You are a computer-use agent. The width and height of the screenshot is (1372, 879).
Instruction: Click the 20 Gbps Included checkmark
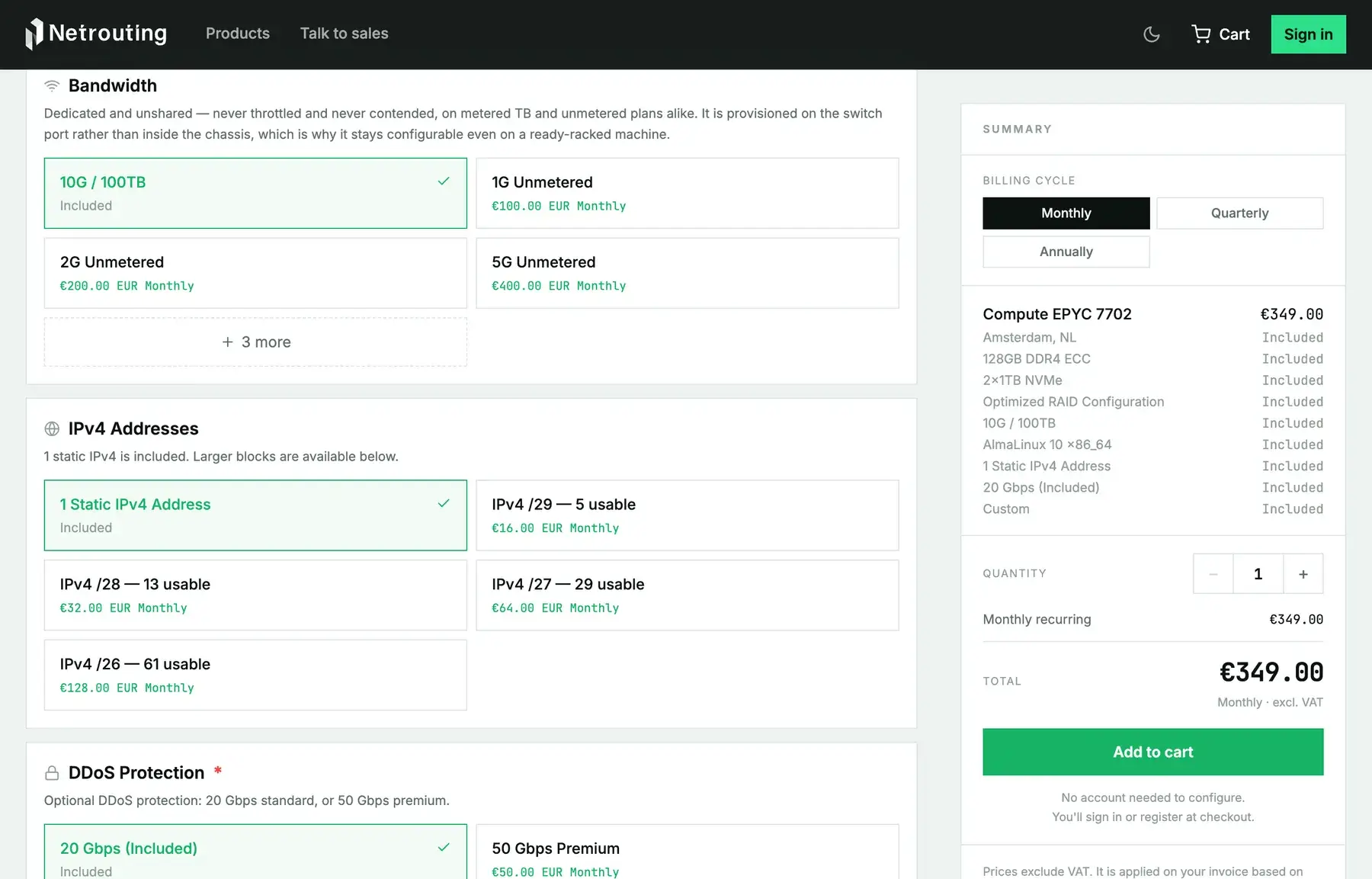coord(444,848)
